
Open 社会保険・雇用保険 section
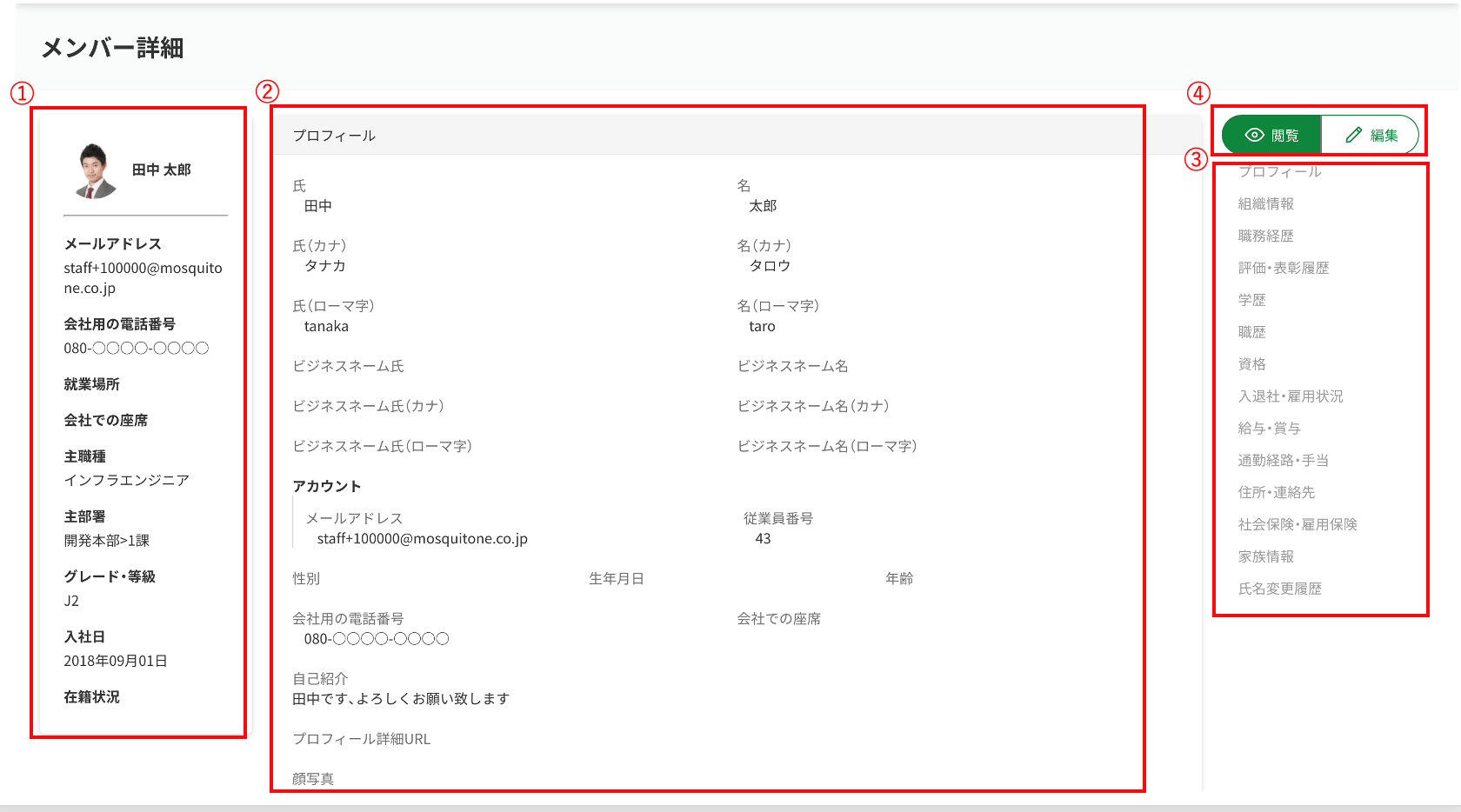tap(1297, 525)
